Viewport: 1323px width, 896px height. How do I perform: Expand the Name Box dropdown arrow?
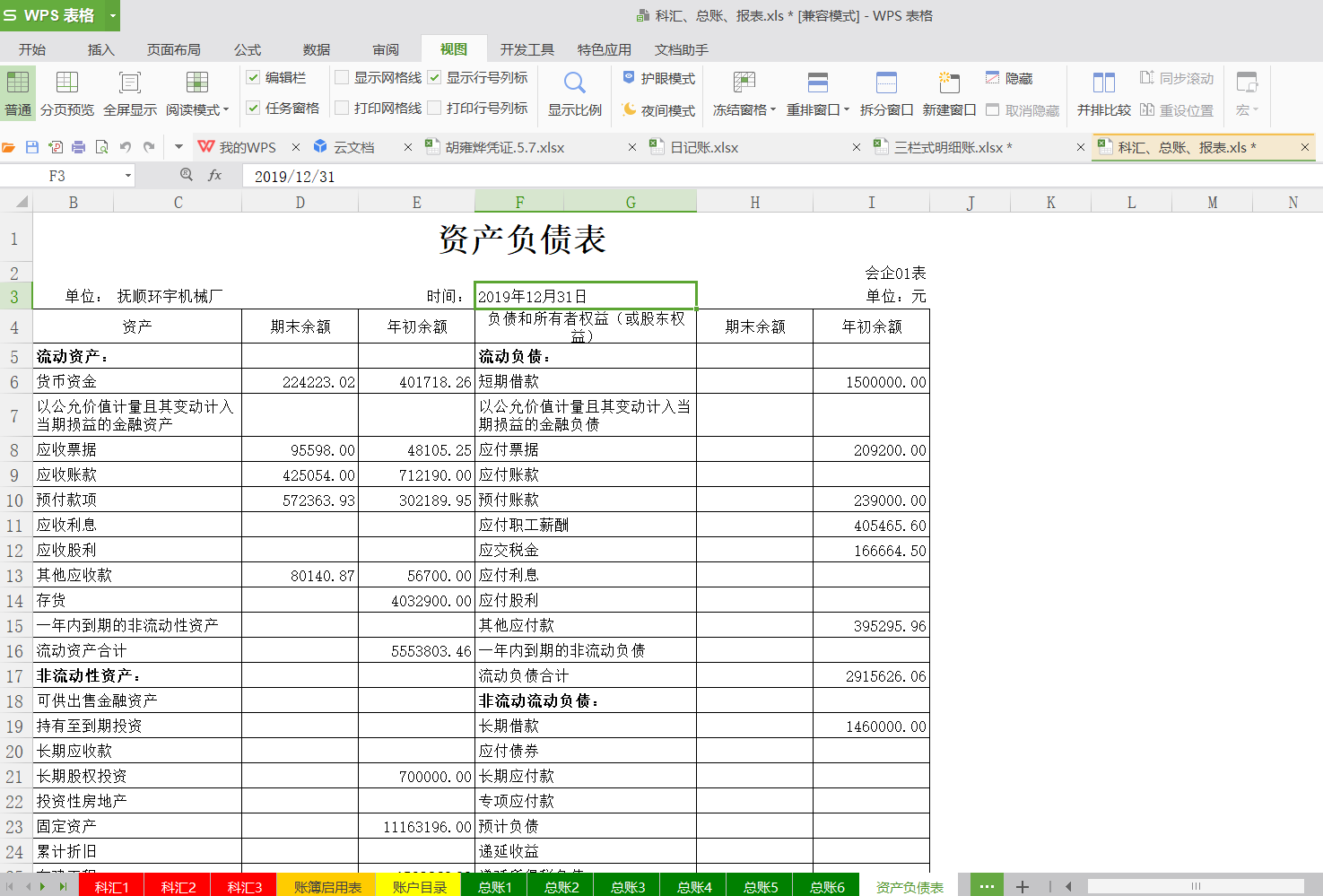click(x=128, y=177)
